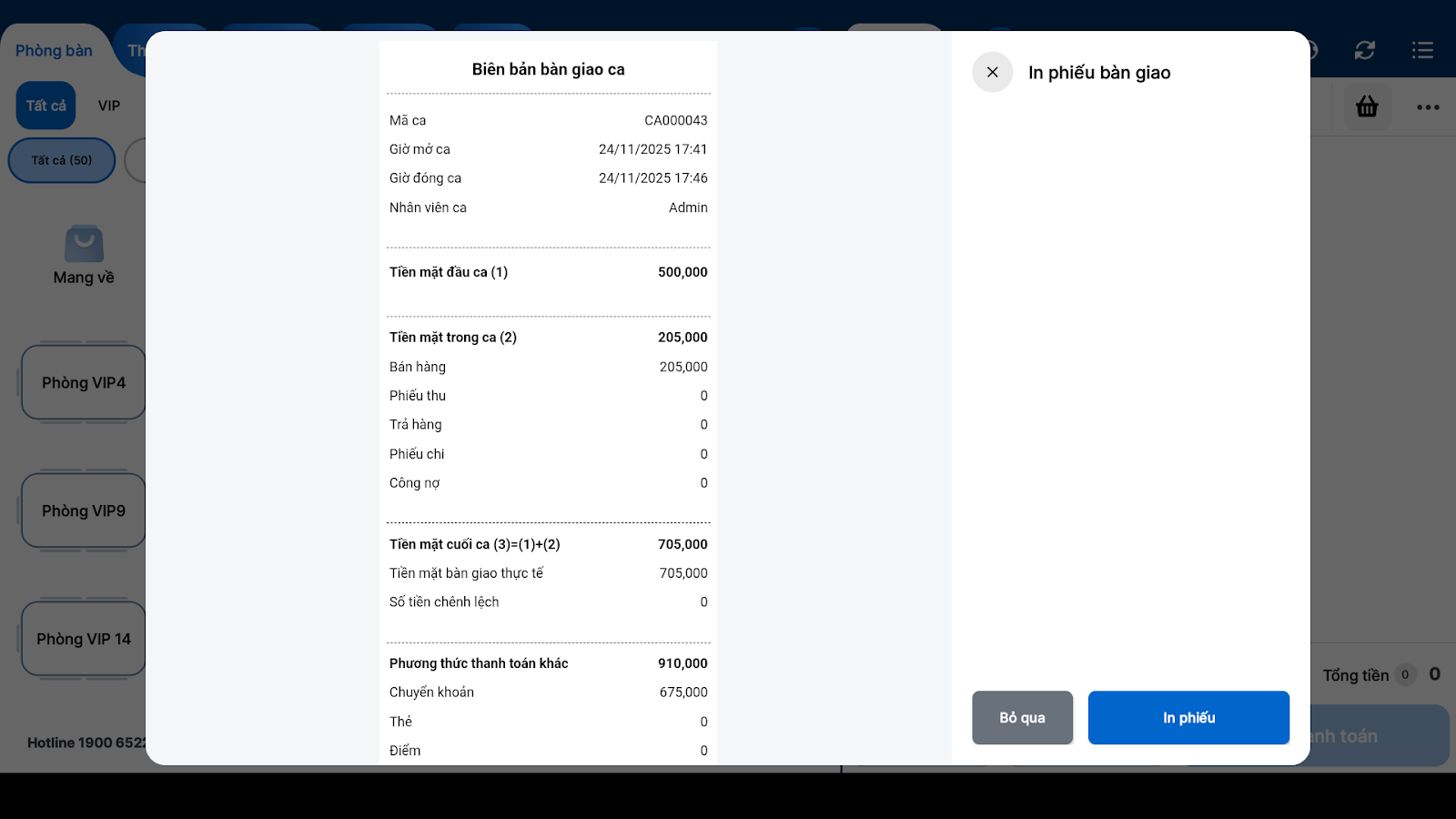
Task: Click the Biên bản bàn giao ca title
Action: [x=548, y=69]
